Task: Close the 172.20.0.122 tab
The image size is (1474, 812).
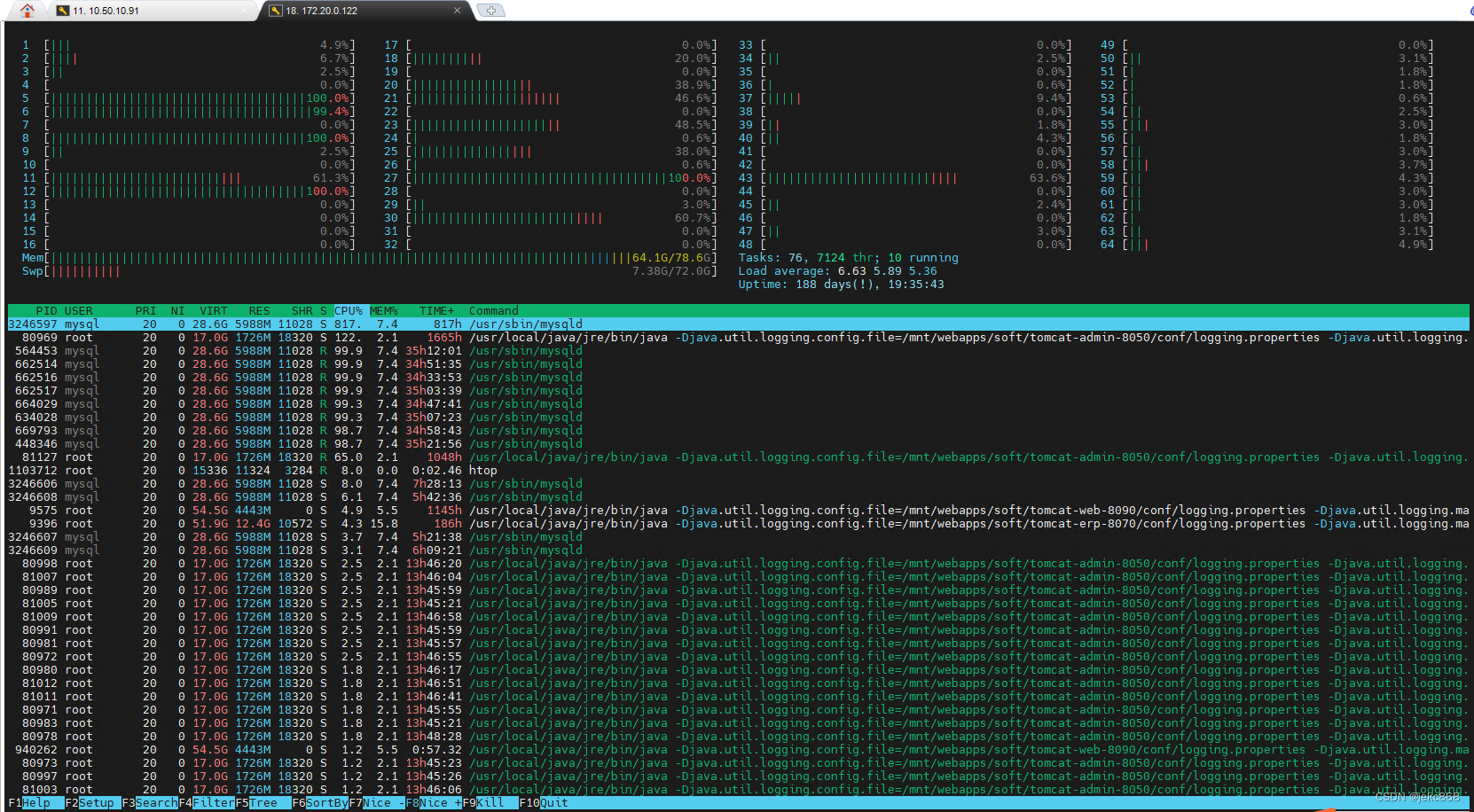Action: (x=457, y=11)
